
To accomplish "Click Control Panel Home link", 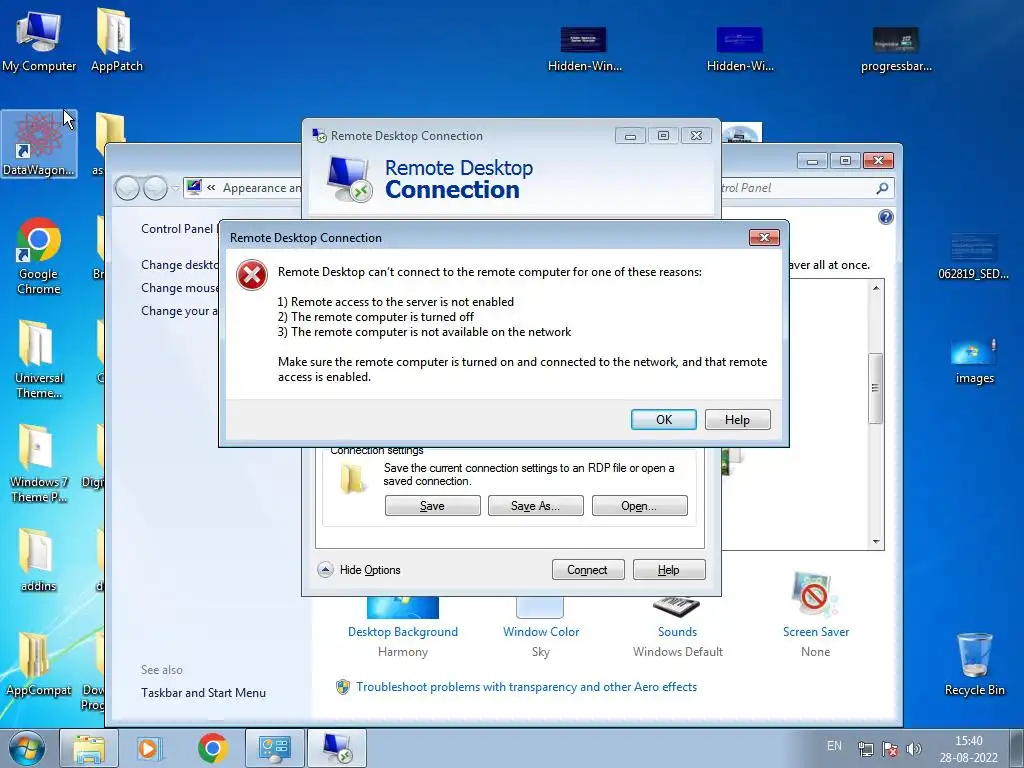I will [178, 229].
